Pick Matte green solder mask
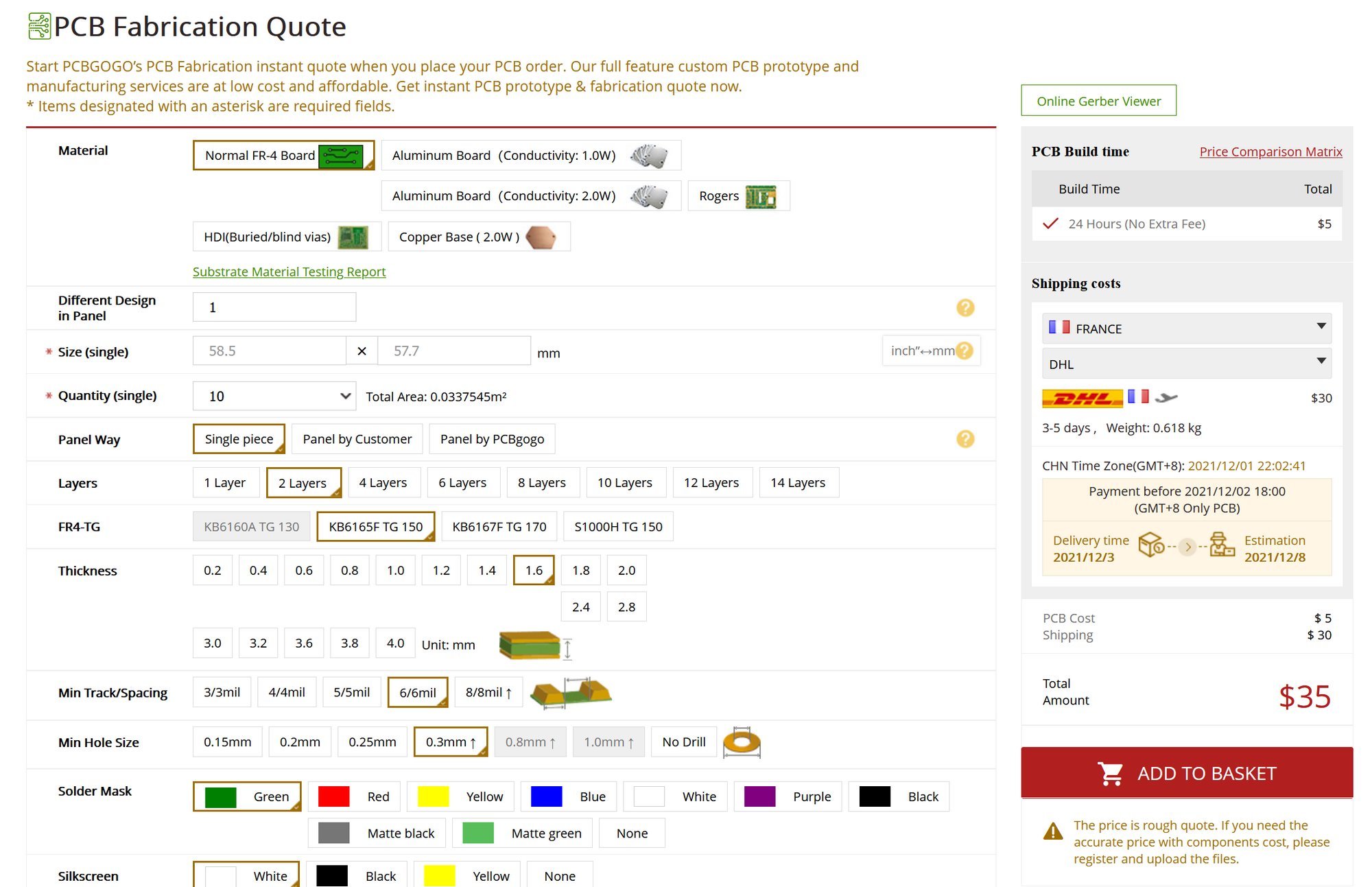This screenshot has height=887, width=1372. pyautogui.click(x=522, y=833)
